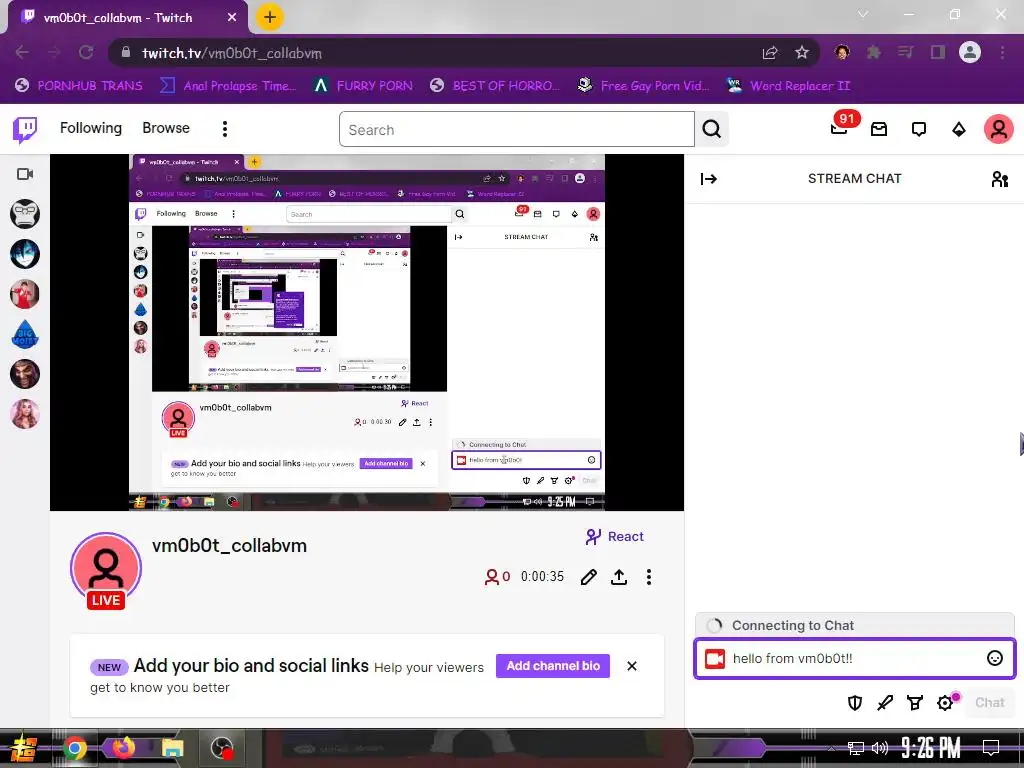Open the gorilla avatar channel in sidebar
This screenshot has width=1024, height=768.
point(25,214)
